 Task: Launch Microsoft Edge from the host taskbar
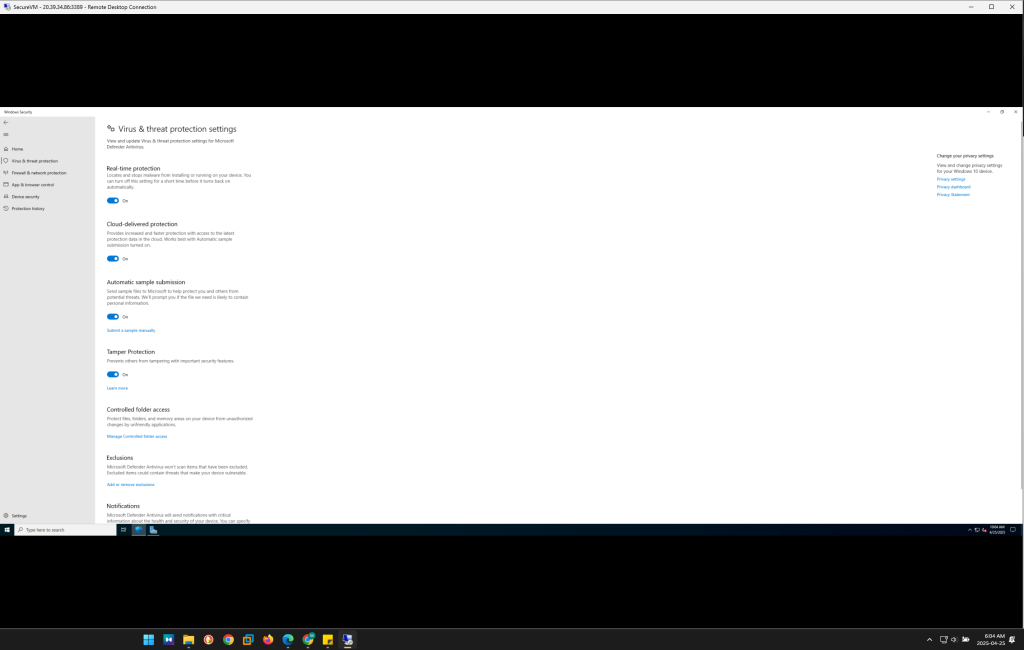[x=288, y=640]
